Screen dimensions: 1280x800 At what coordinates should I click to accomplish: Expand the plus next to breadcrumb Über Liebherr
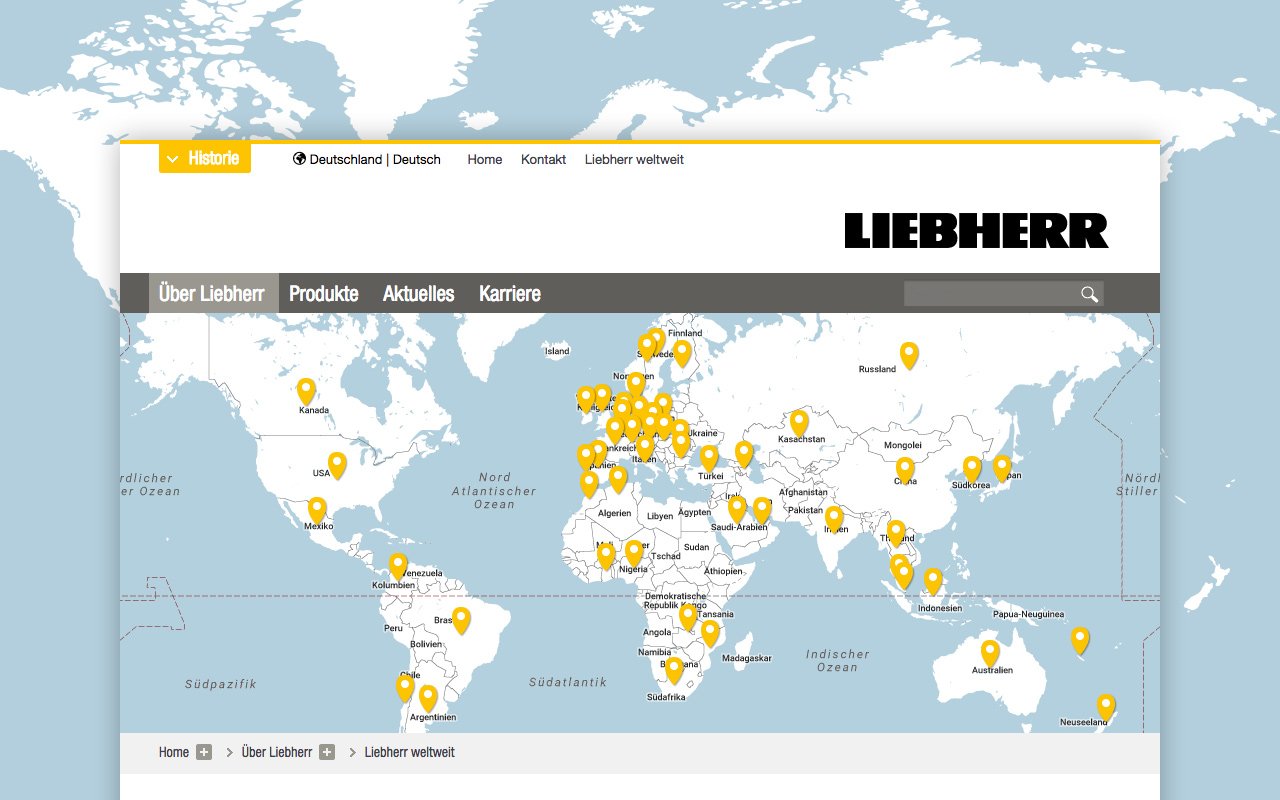pyautogui.click(x=327, y=752)
